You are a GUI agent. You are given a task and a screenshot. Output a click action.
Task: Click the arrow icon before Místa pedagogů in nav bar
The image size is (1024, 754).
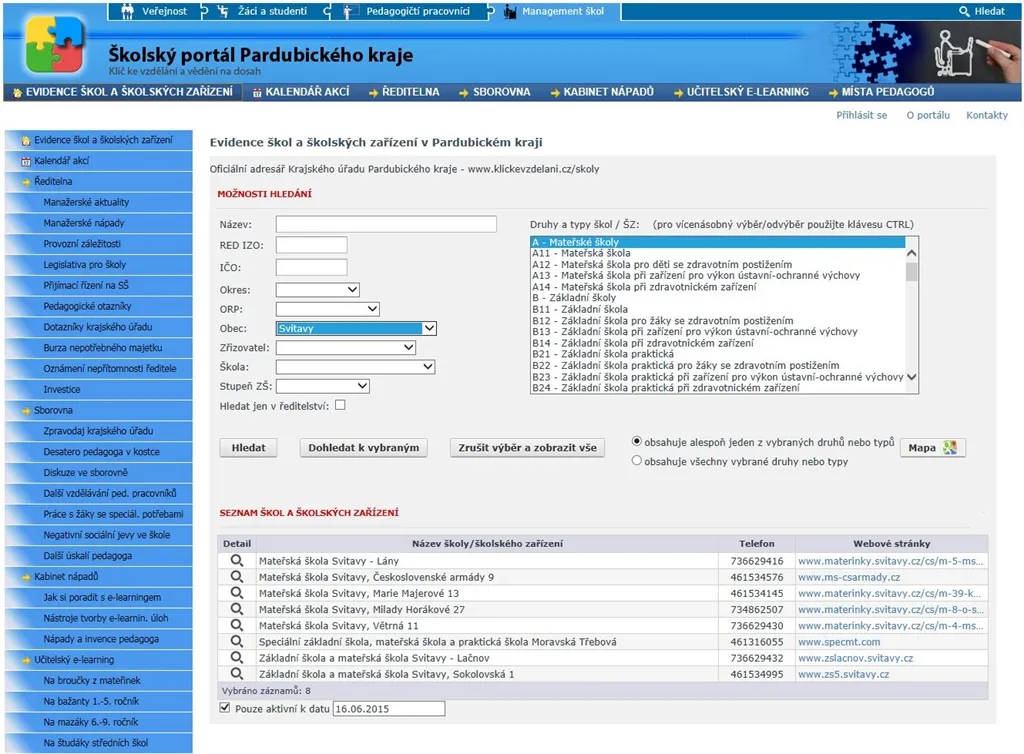[x=833, y=93]
